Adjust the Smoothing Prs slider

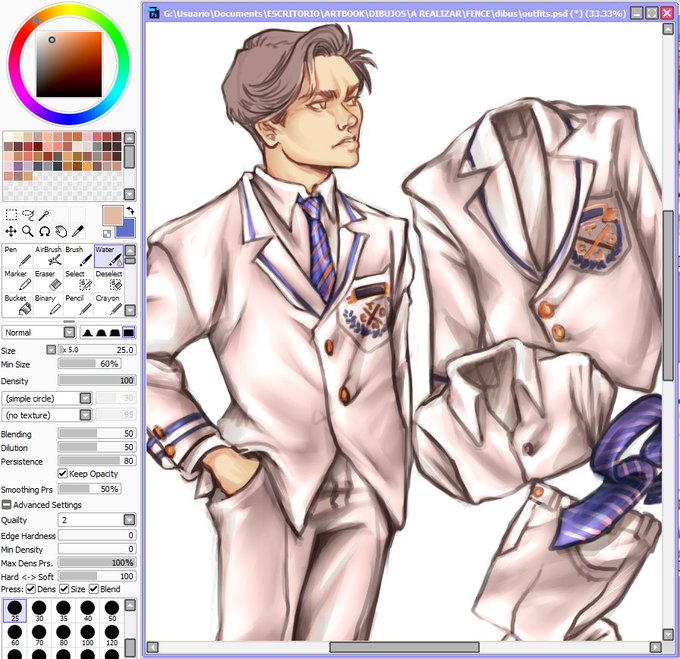click(x=90, y=489)
